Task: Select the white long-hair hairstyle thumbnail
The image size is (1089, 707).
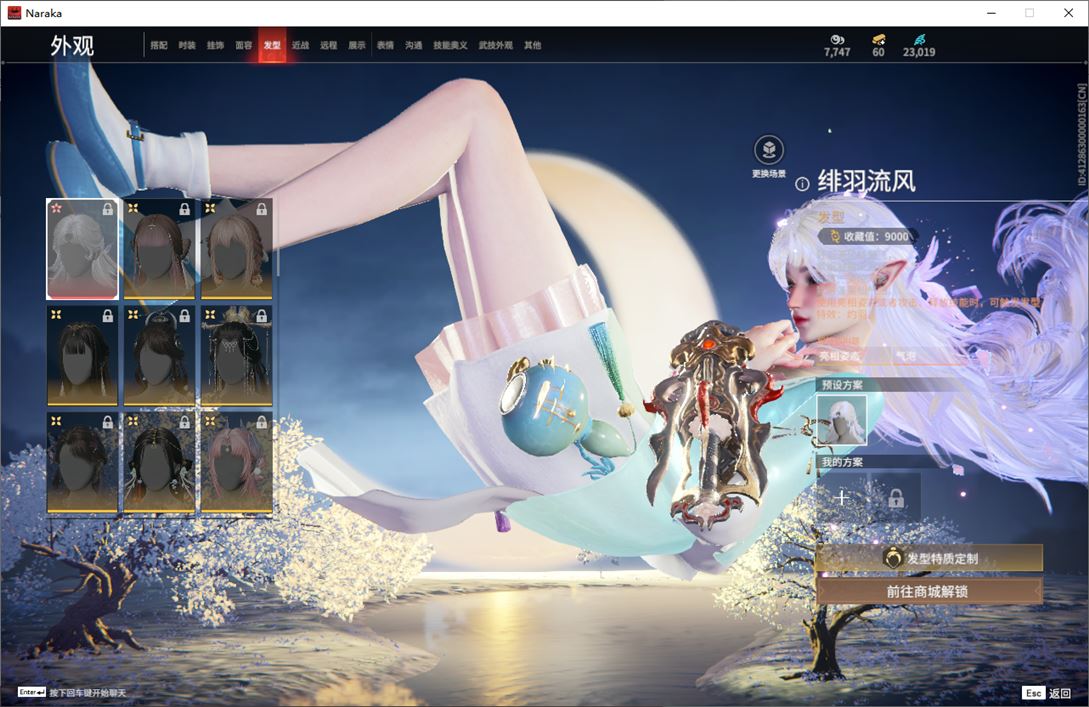Action: [83, 249]
